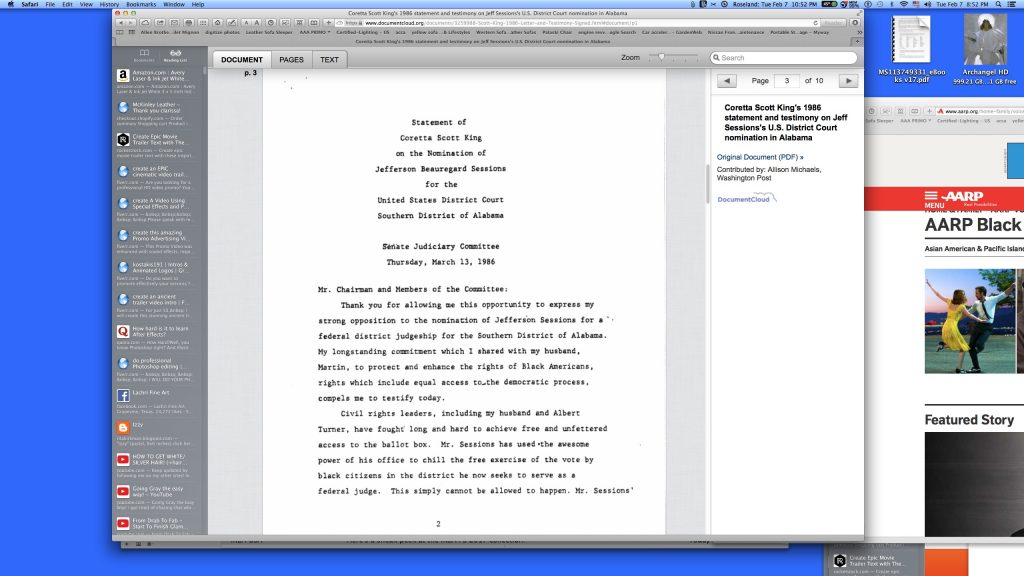Switch to the TEXT tab
The image size is (1024, 576).
(x=329, y=60)
